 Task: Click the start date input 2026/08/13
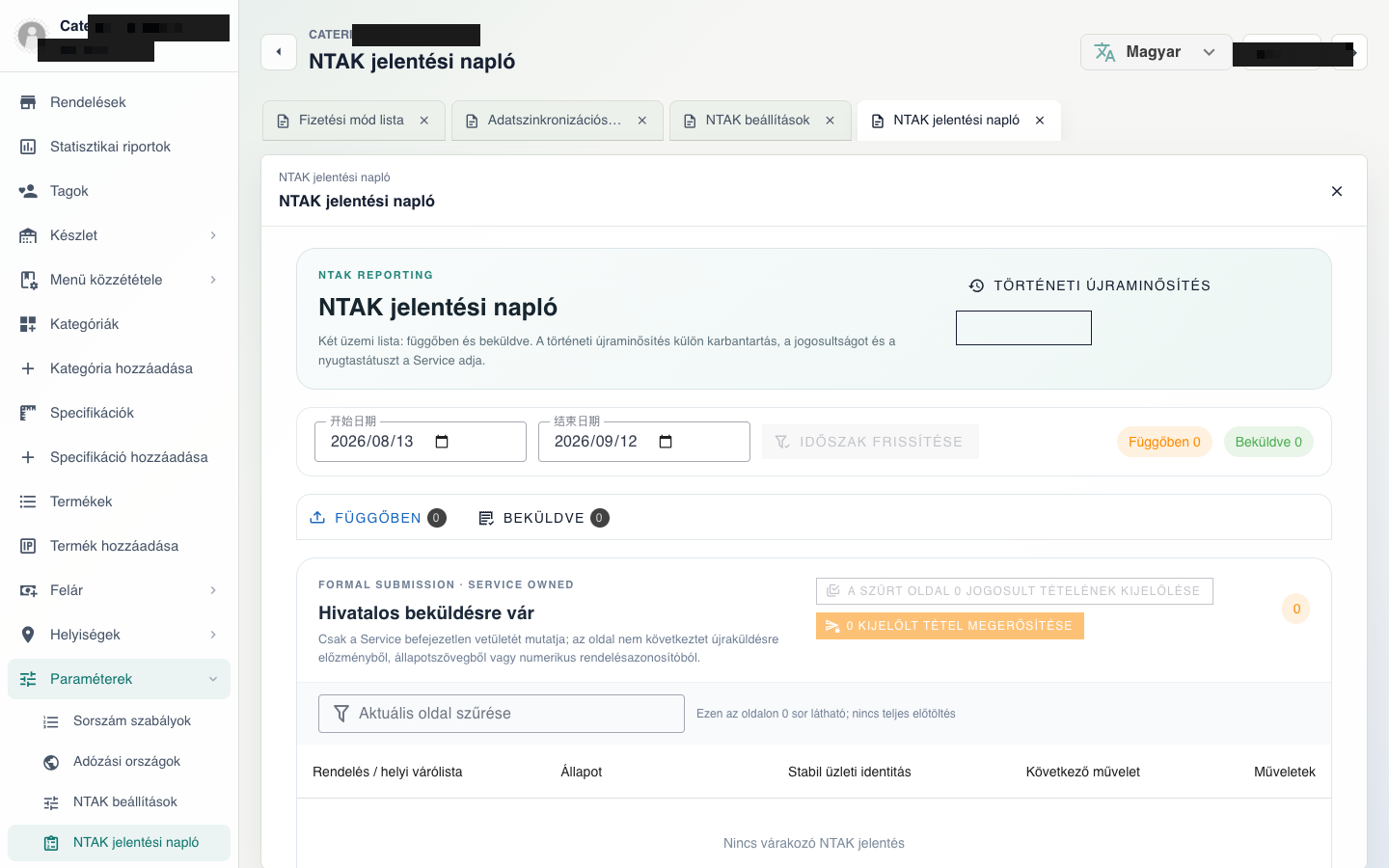pyautogui.click(x=421, y=442)
